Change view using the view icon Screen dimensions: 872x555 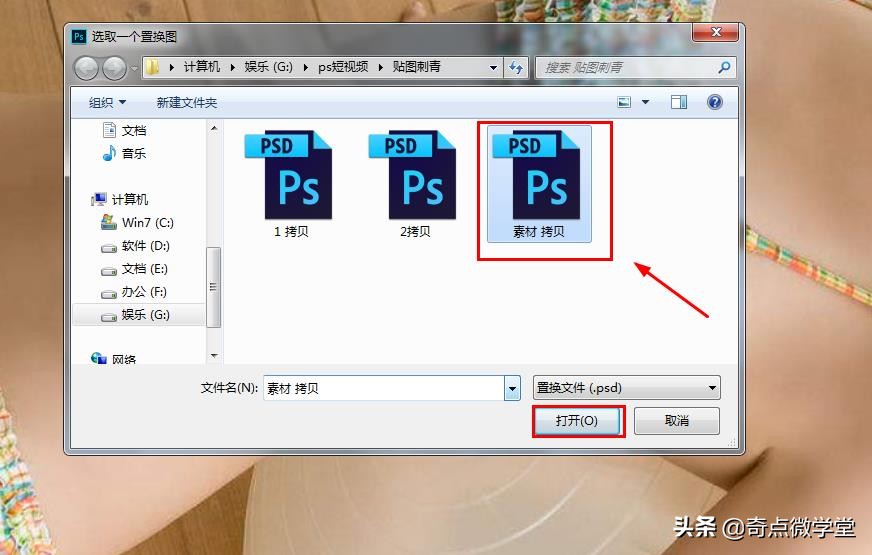pos(625,102)
